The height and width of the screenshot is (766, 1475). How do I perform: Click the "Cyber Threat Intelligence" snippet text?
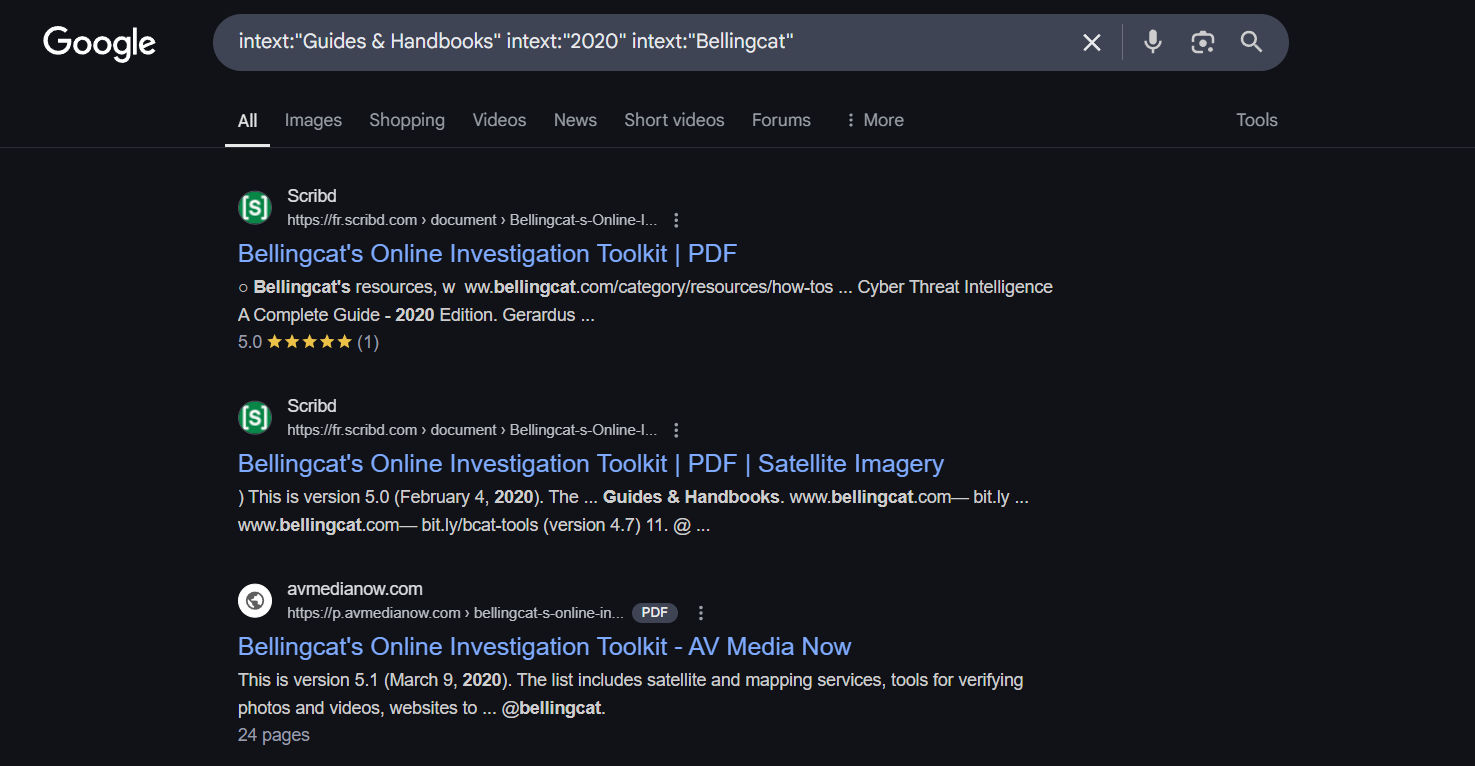click(x=955, y=287)
